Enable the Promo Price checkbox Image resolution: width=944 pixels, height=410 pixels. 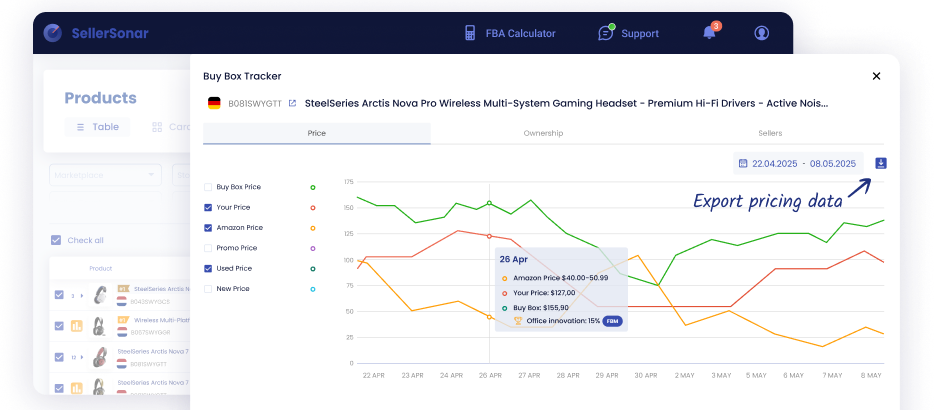click(x=208, y=248)
